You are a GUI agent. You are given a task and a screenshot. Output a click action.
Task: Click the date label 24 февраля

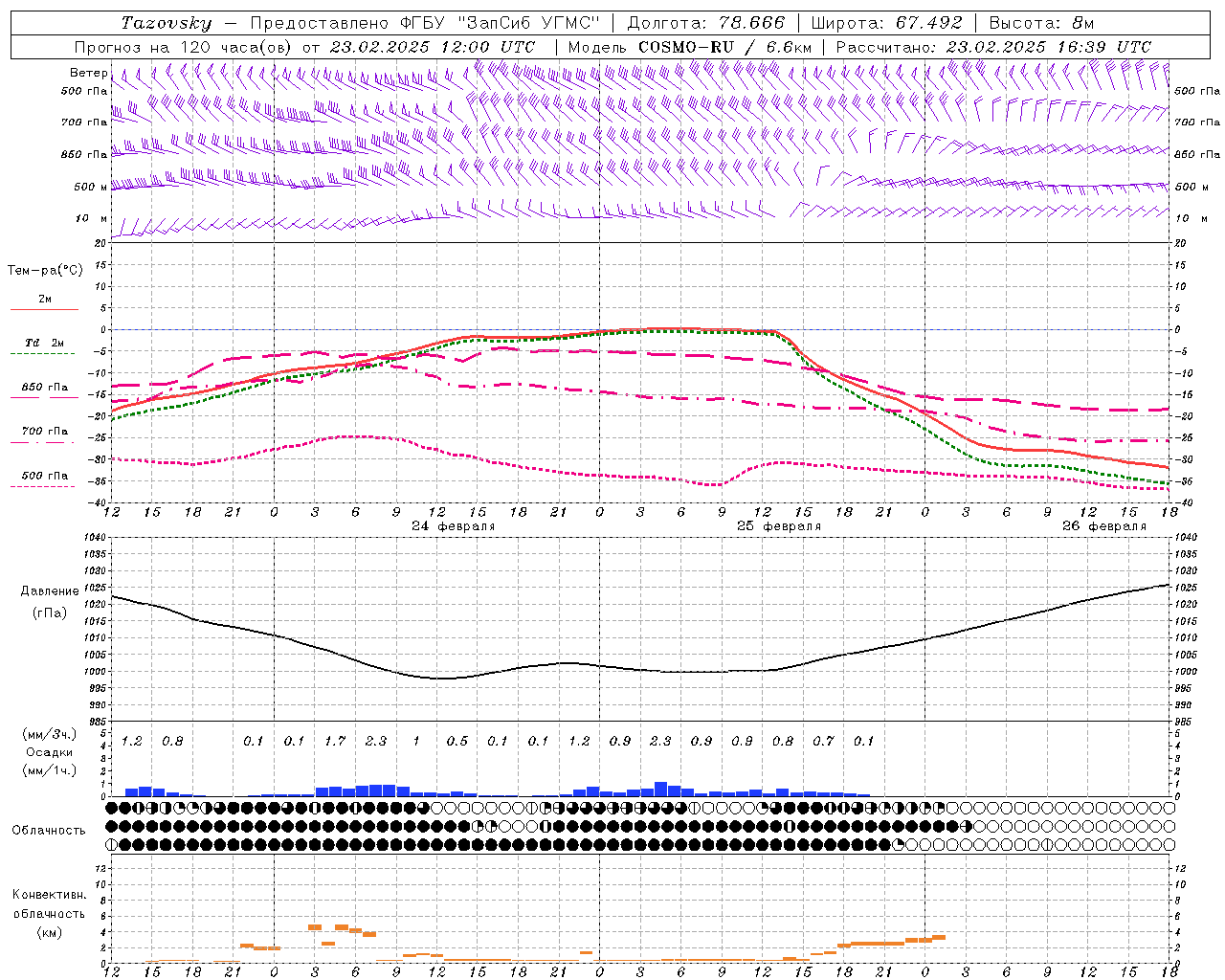click(454, 526)
